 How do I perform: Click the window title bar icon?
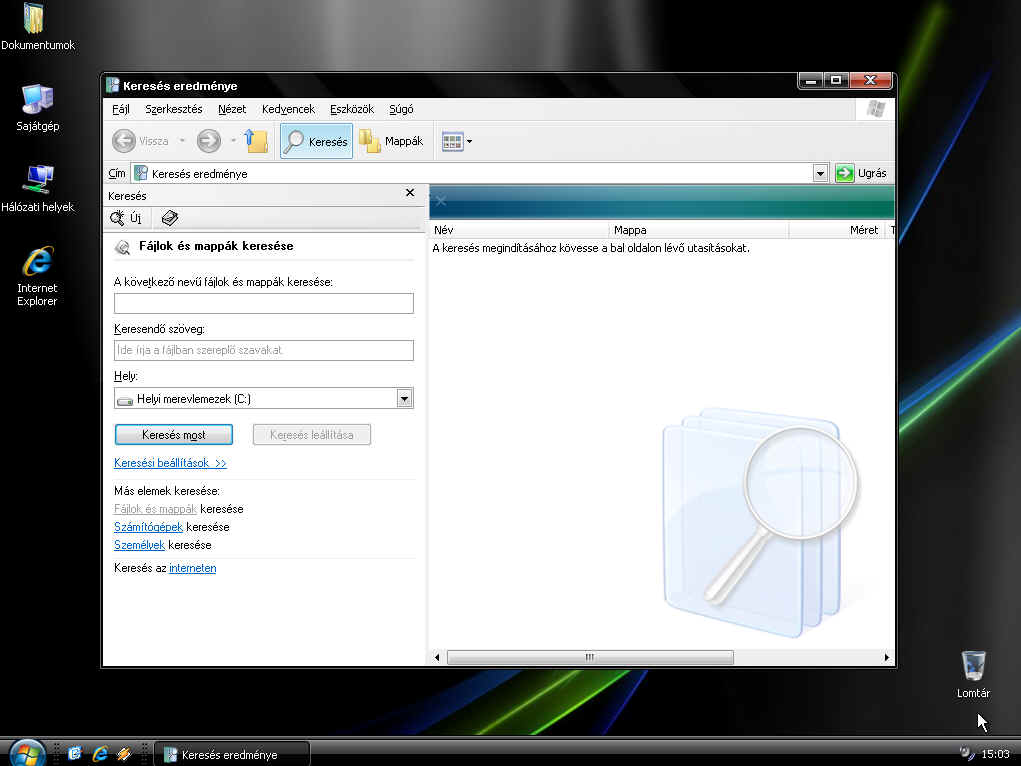[113, 85]
